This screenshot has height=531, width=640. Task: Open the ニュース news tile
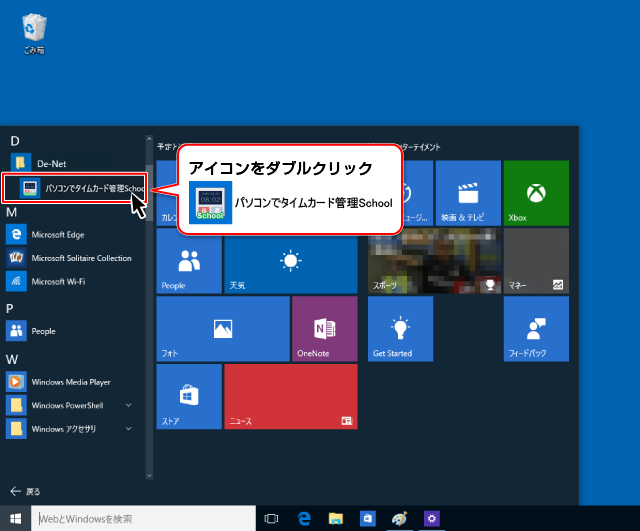pyautogui.click(x=291, y=396)
